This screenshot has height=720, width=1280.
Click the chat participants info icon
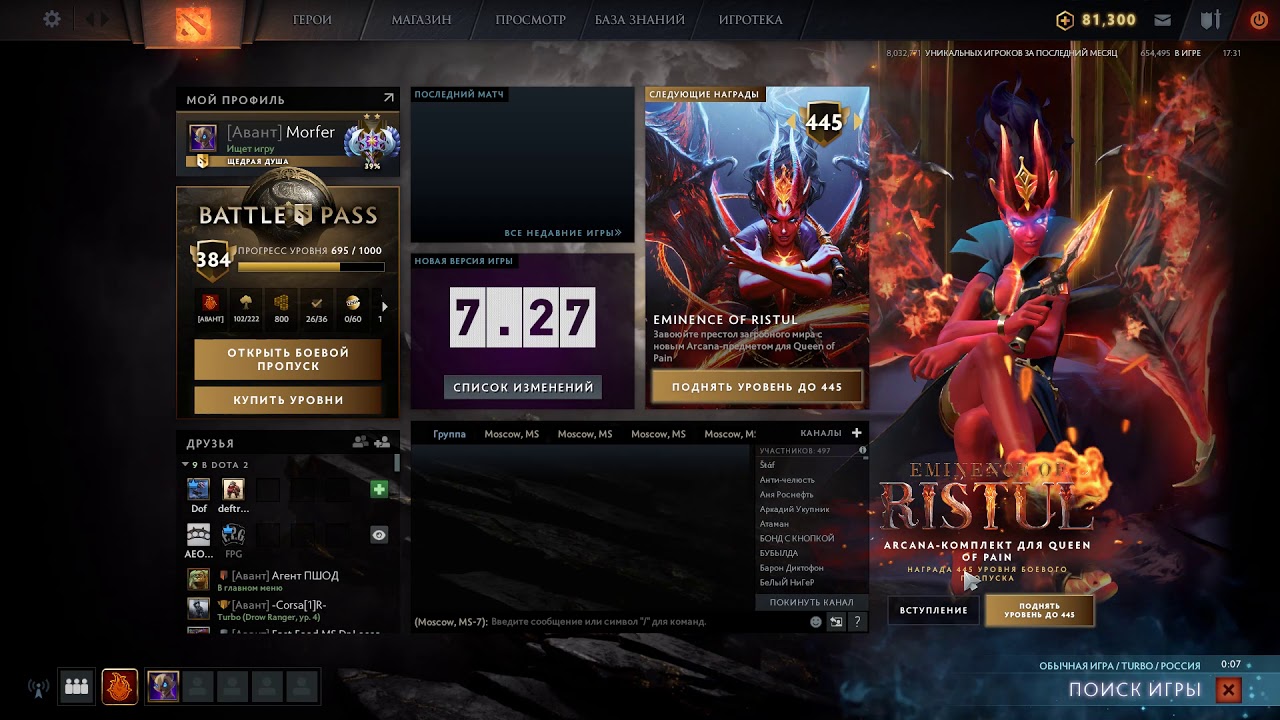tap(863, 451)
